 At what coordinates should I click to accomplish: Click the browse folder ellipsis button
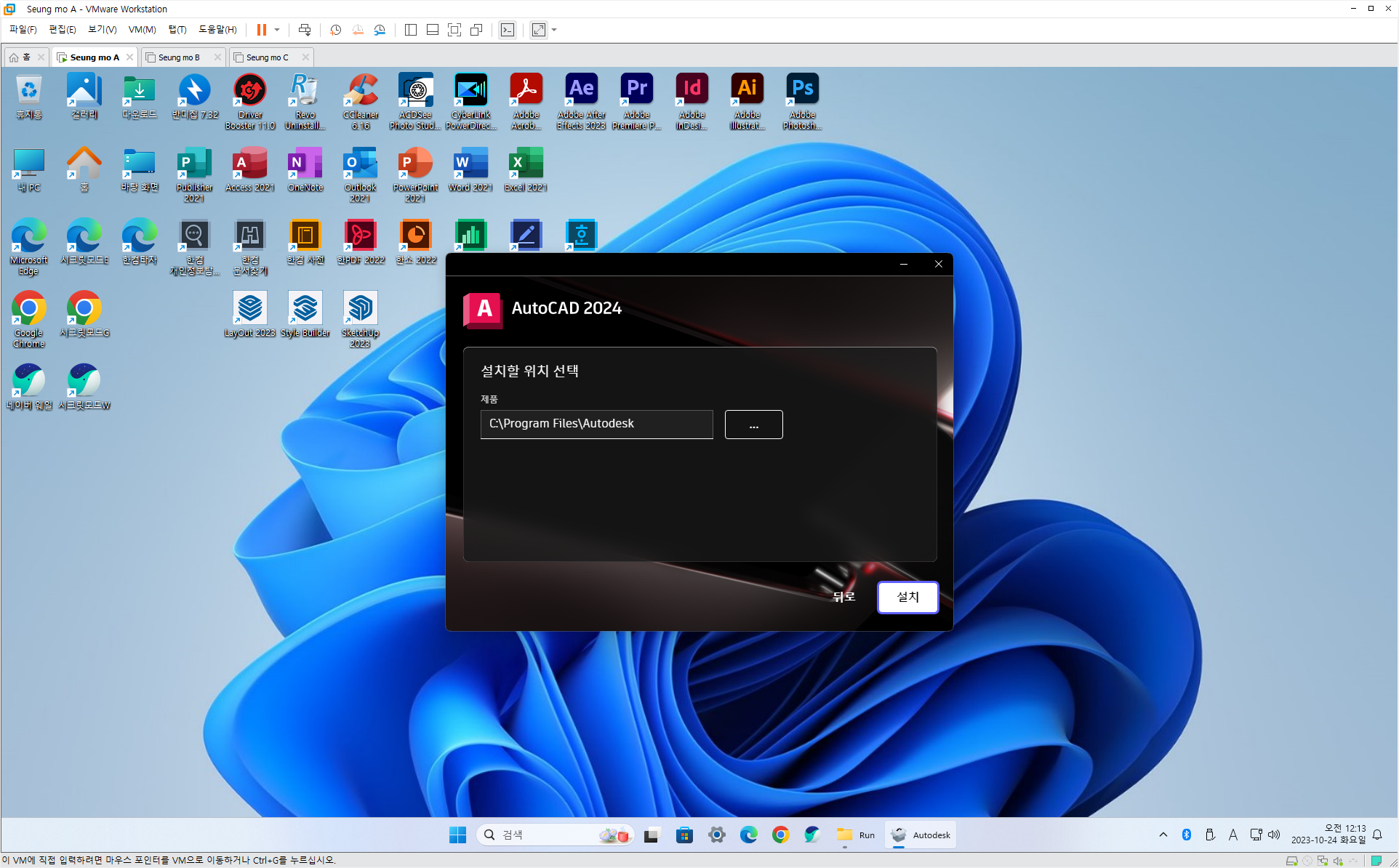click(753, 425)
